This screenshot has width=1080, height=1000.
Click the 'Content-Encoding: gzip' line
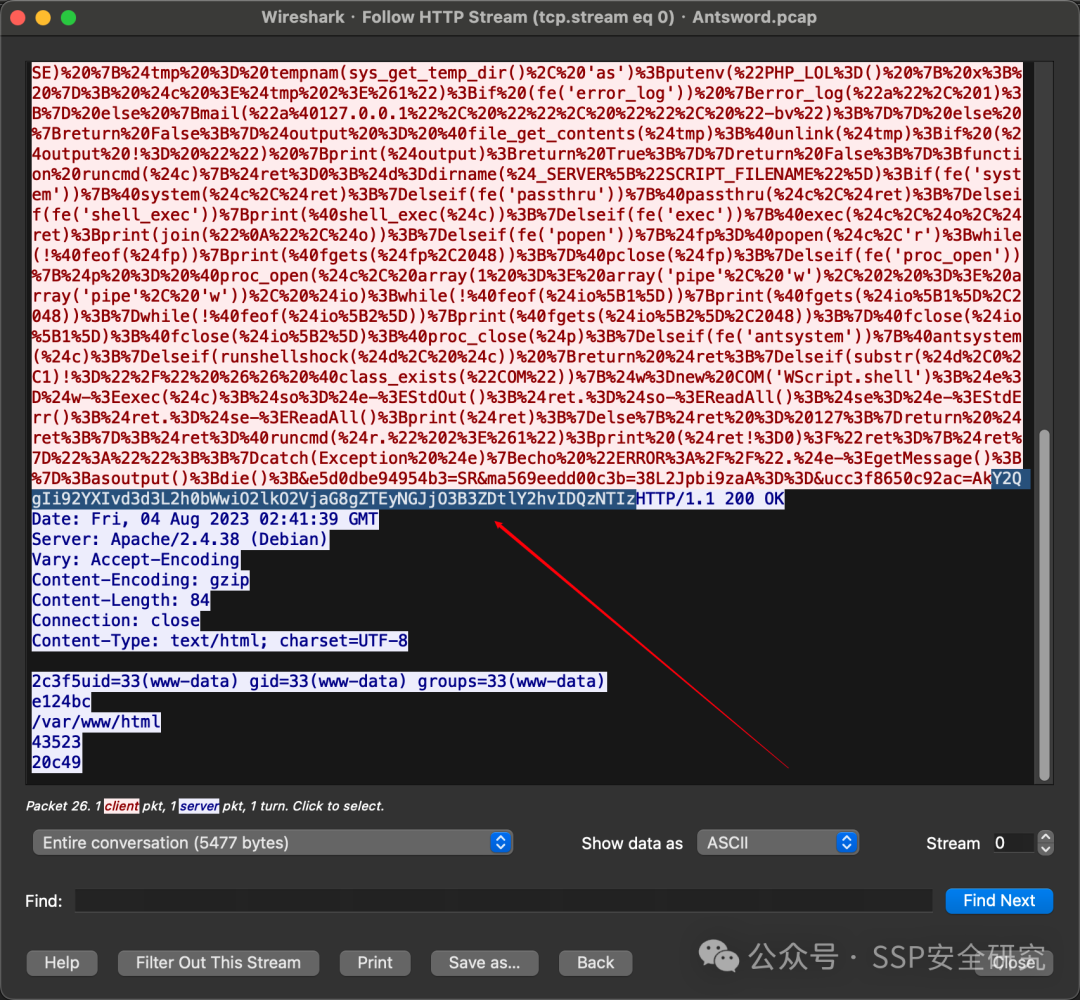(x=141, y=579)
